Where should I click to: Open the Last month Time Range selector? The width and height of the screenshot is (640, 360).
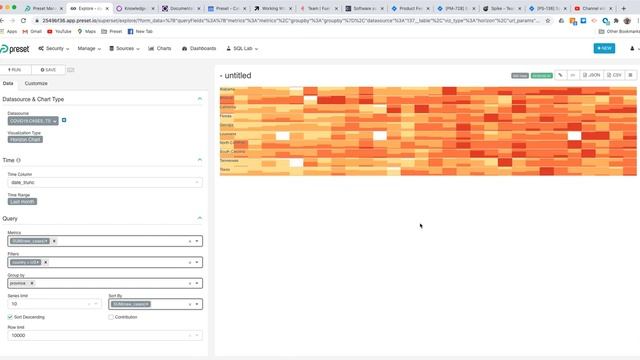[x=22, y=202]
